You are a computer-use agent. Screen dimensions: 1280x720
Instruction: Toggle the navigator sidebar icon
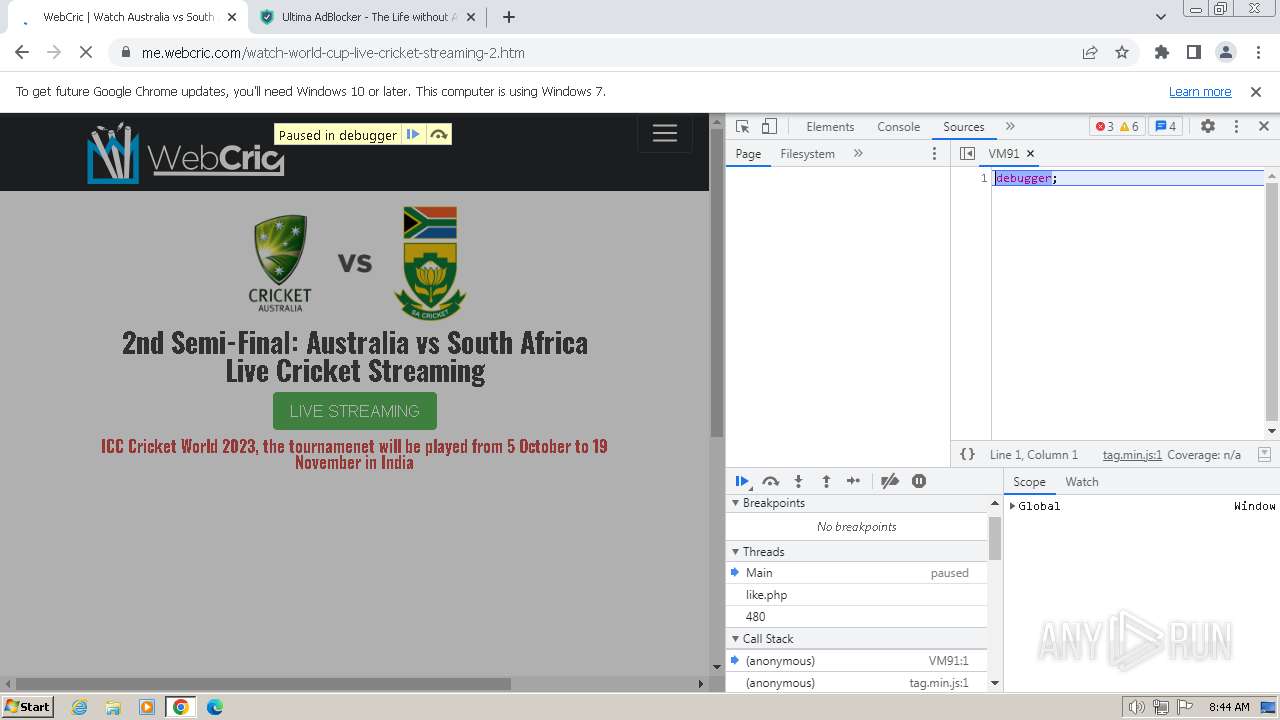pyautogui.click(x=967, y=153)
